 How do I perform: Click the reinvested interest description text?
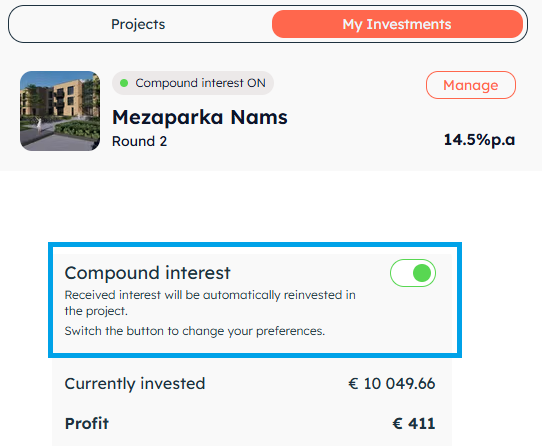(210, 303)
